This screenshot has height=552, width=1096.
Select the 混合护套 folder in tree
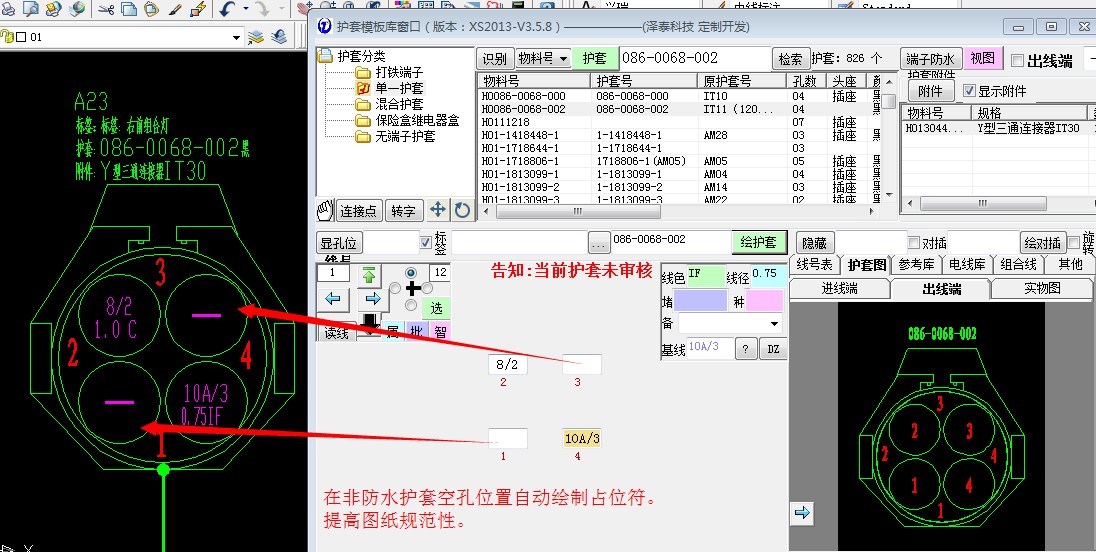(x=399, y=104)
